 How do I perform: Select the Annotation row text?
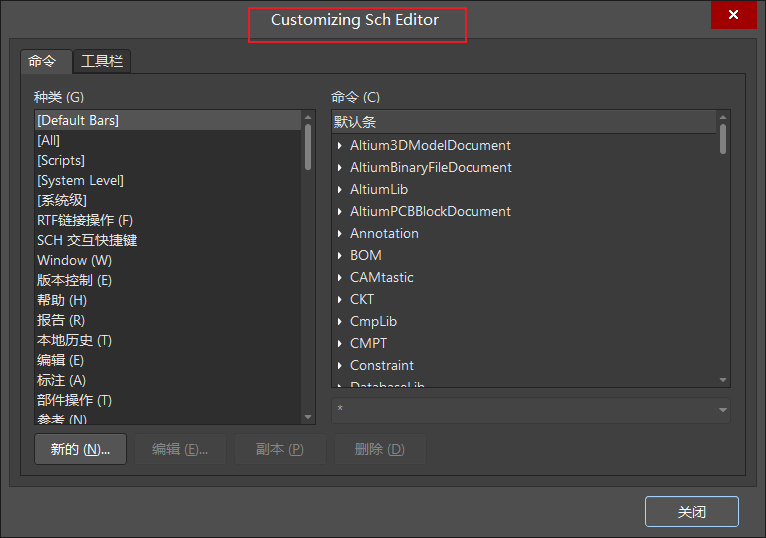[x=384, y=234]
